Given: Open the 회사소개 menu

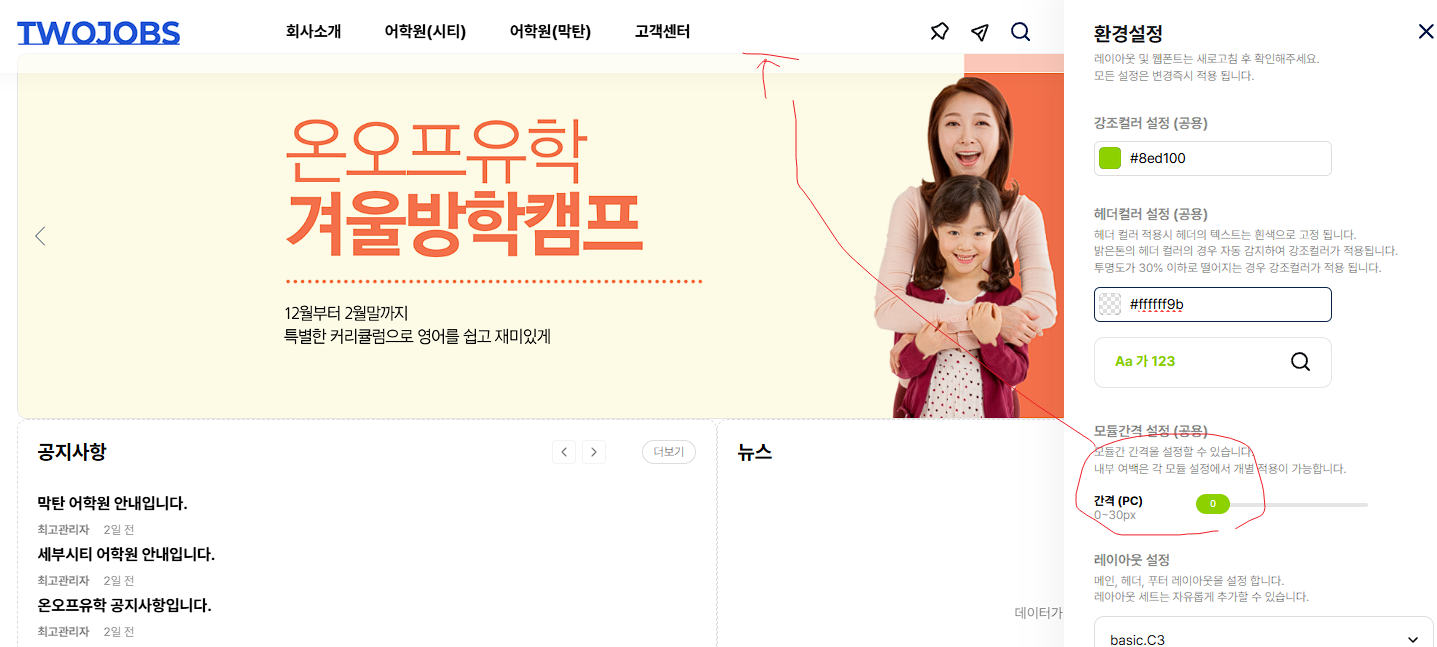Looking at the screenshot, I should click(x=313, y=32).
